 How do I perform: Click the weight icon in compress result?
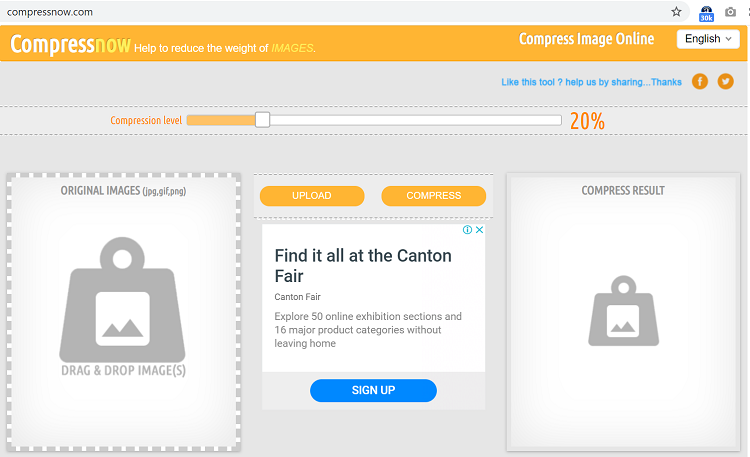pyautogui.click(x=623, y=311)
